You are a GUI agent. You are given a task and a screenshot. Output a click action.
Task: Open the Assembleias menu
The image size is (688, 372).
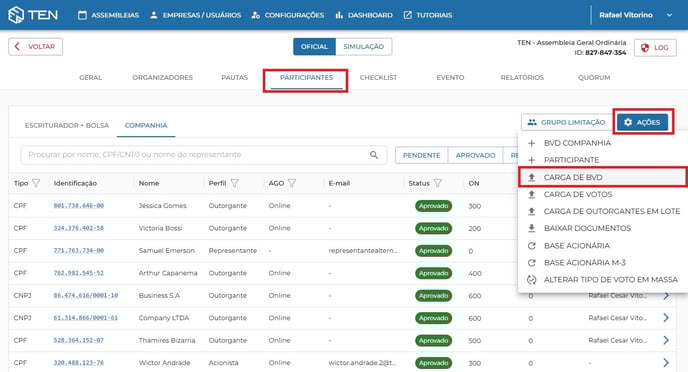tap(108, 15)
